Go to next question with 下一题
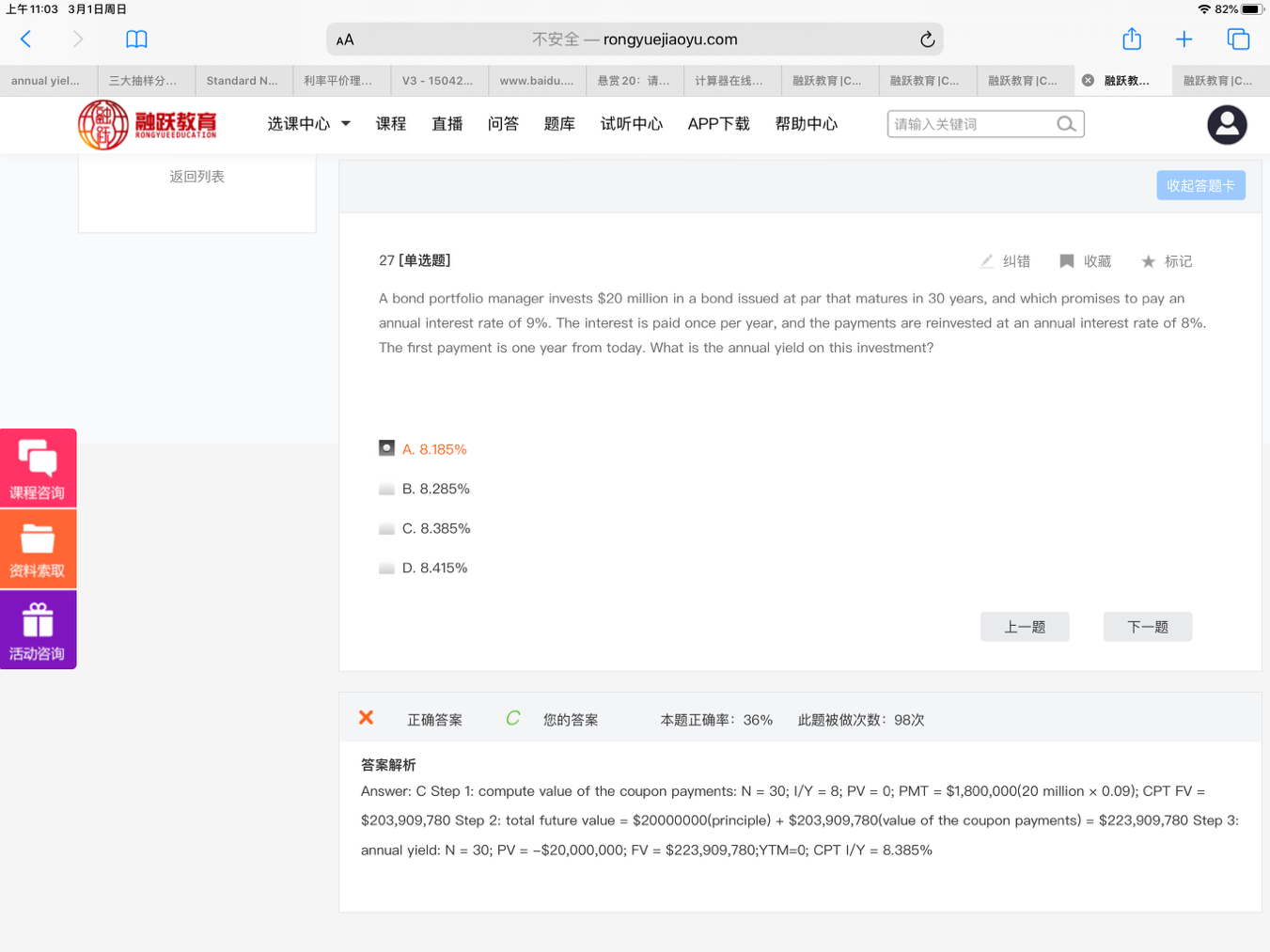 (1147, 627)
